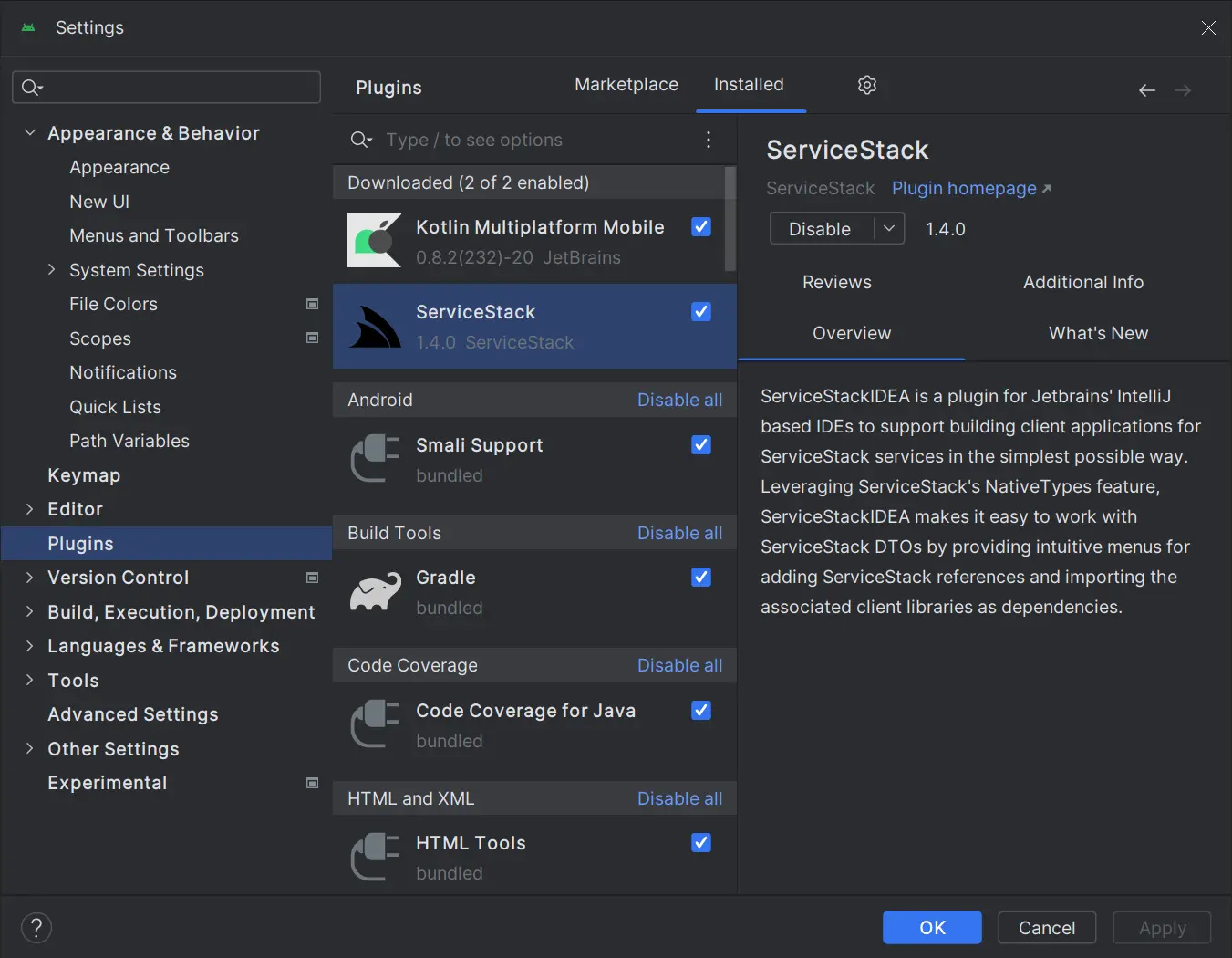Toggle the Gradle plugin checkbox

click(x=701, y=577)
